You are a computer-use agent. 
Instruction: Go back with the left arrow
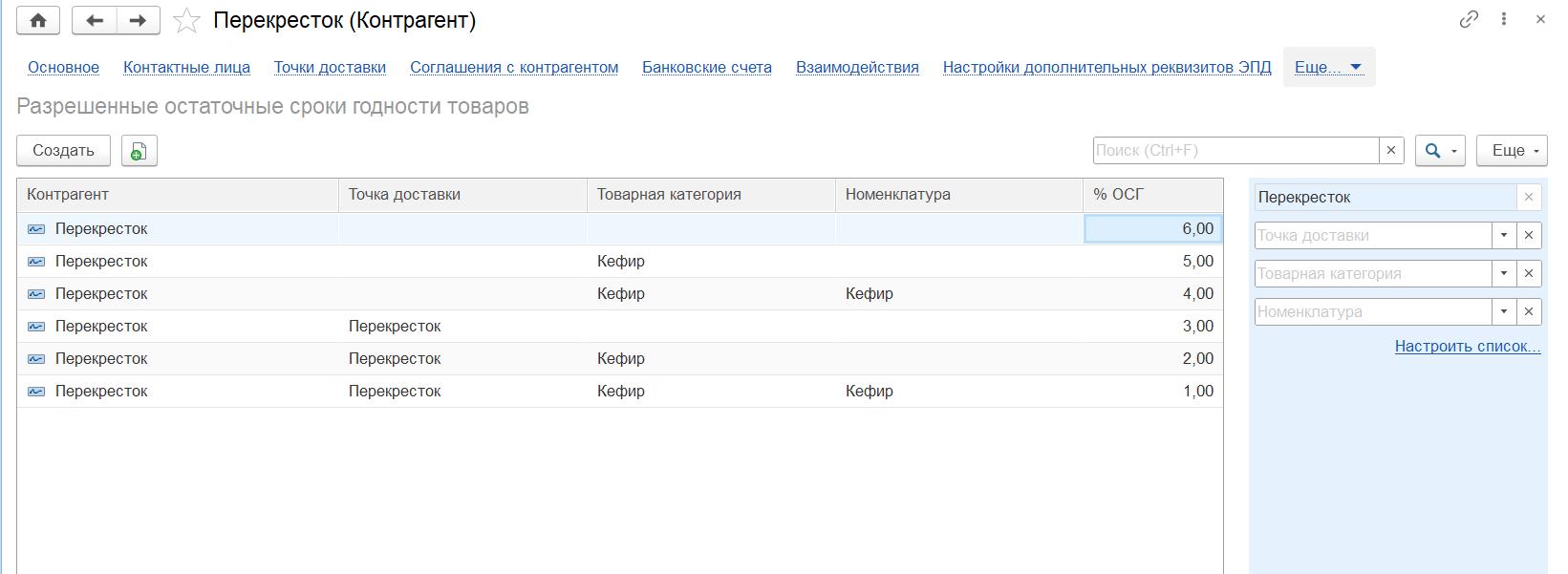point(95,20)
